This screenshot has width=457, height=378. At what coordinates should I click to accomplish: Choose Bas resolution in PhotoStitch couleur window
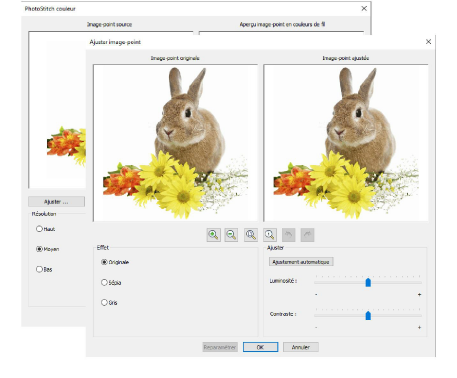[39, 269]
